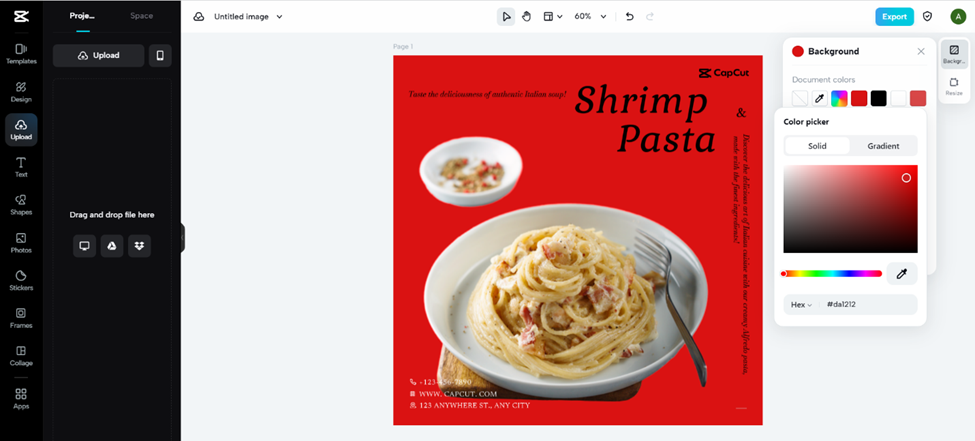The width and height of the screenshot is (975, 441).
Task: Open the Frames panel
Action: pyautogui.click(x=21, y=318)
